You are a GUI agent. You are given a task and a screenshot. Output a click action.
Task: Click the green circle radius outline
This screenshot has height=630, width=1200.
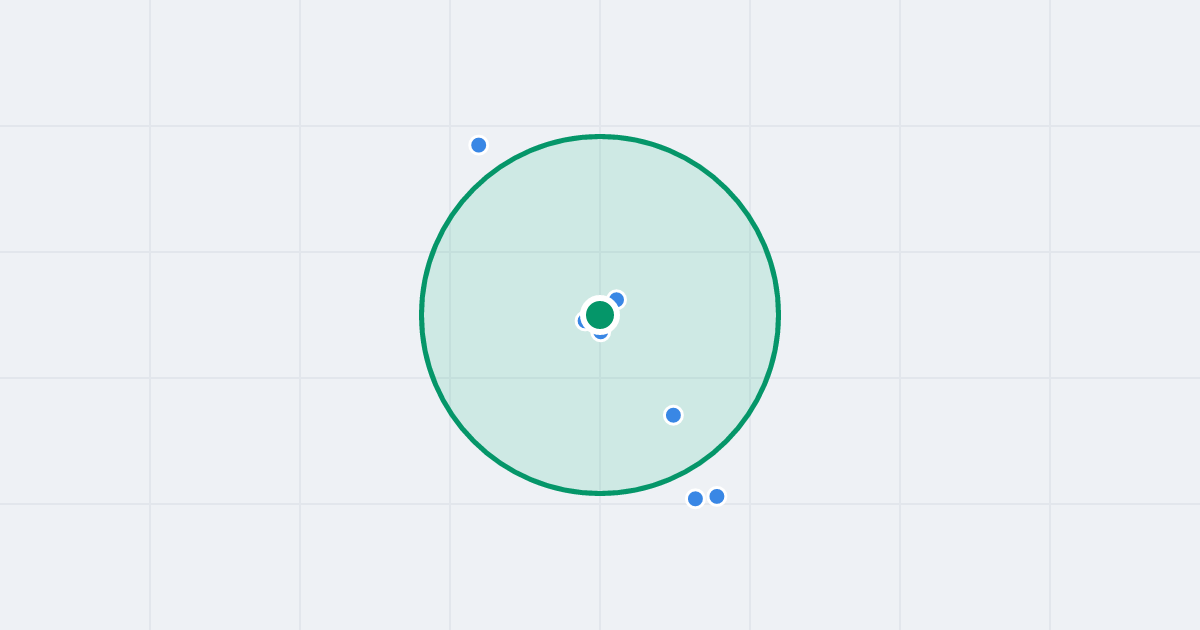[421, 315]
